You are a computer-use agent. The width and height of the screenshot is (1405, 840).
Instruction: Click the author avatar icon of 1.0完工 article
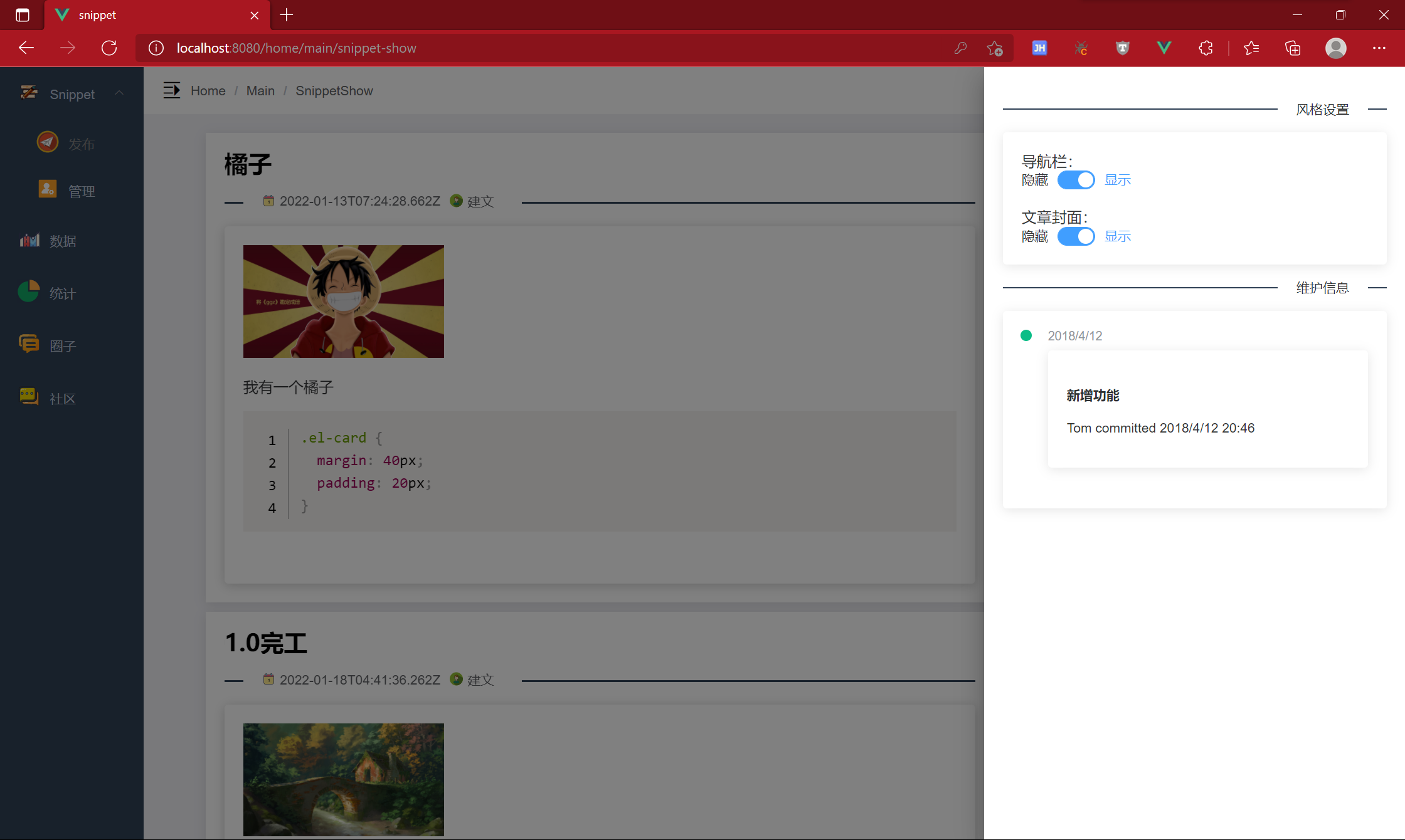pos(457,679)
